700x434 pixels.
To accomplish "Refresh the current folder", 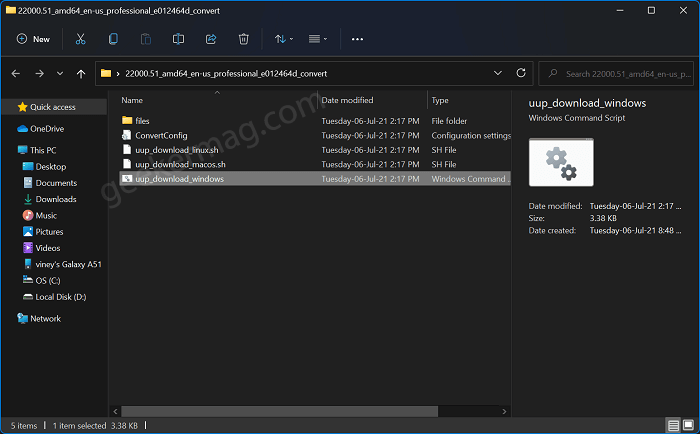I will [x=521, y=73].
